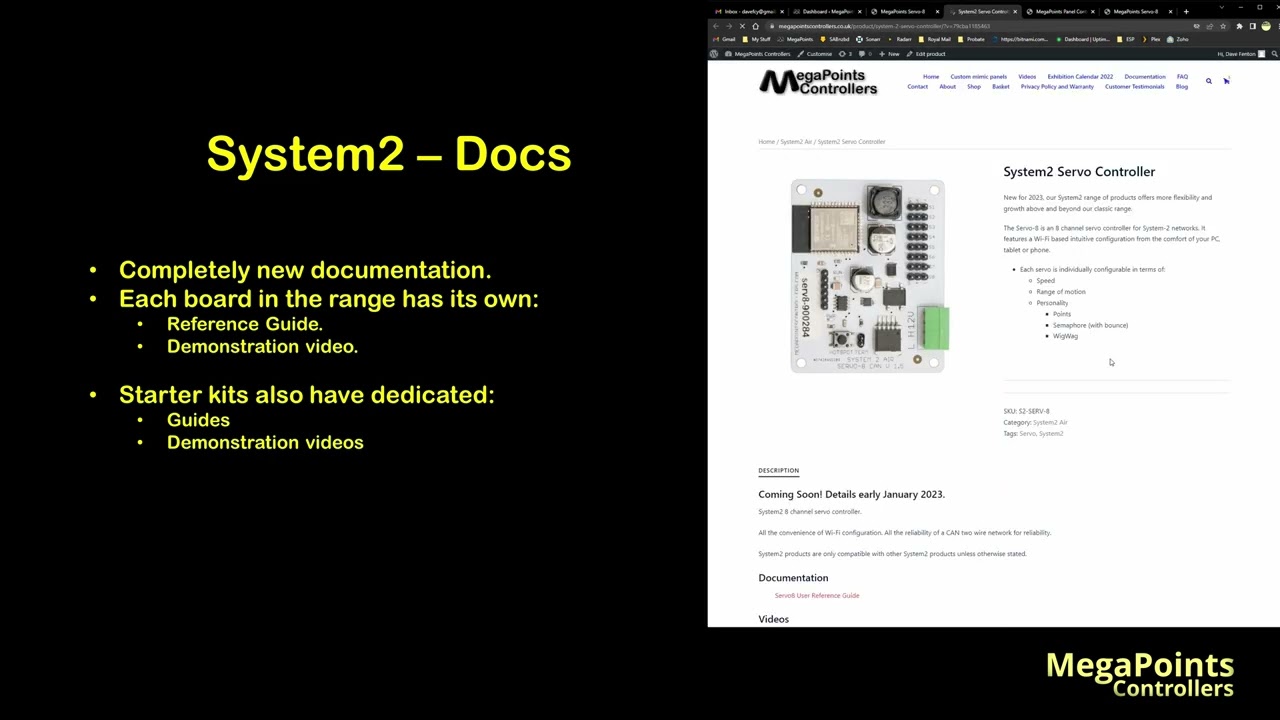Image resolution: width=1280 pixels, height=720 pixels.
Task: Click the Home breadcrumb link
Action: [x=766, y=142]
